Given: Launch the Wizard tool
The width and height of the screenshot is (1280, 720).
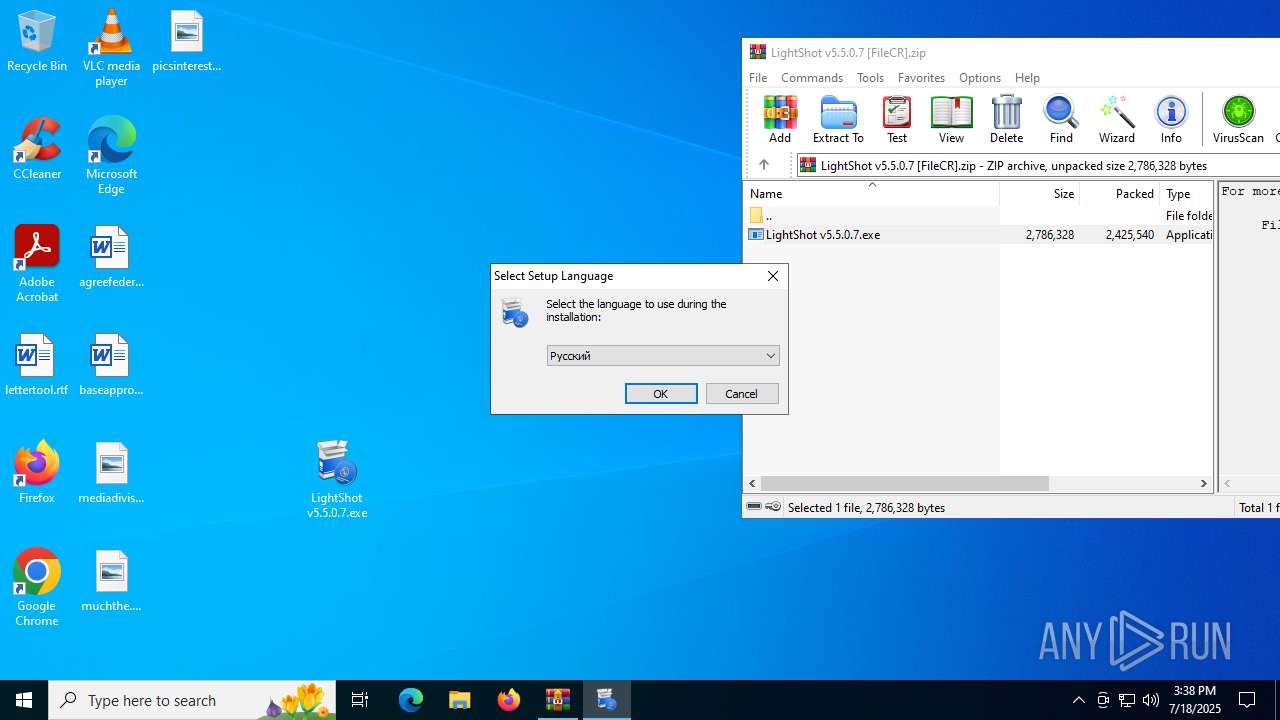Looking at the screenshot, I should pos(1116,119).
